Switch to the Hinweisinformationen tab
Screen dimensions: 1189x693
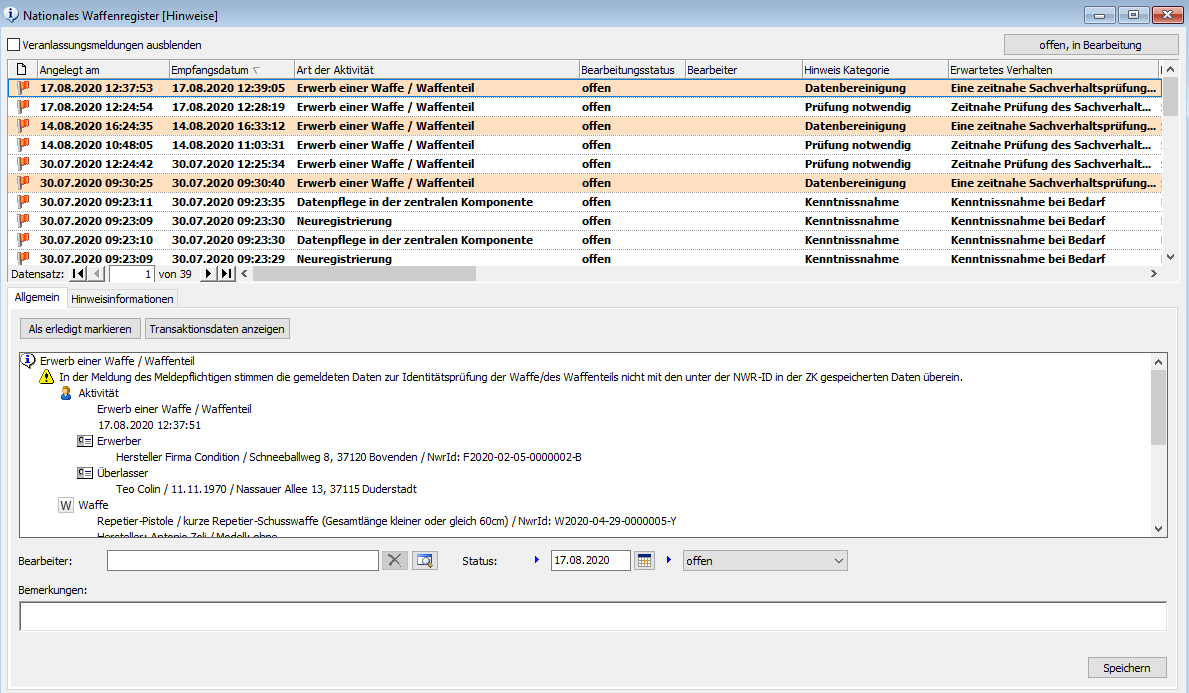coord(123,299)
